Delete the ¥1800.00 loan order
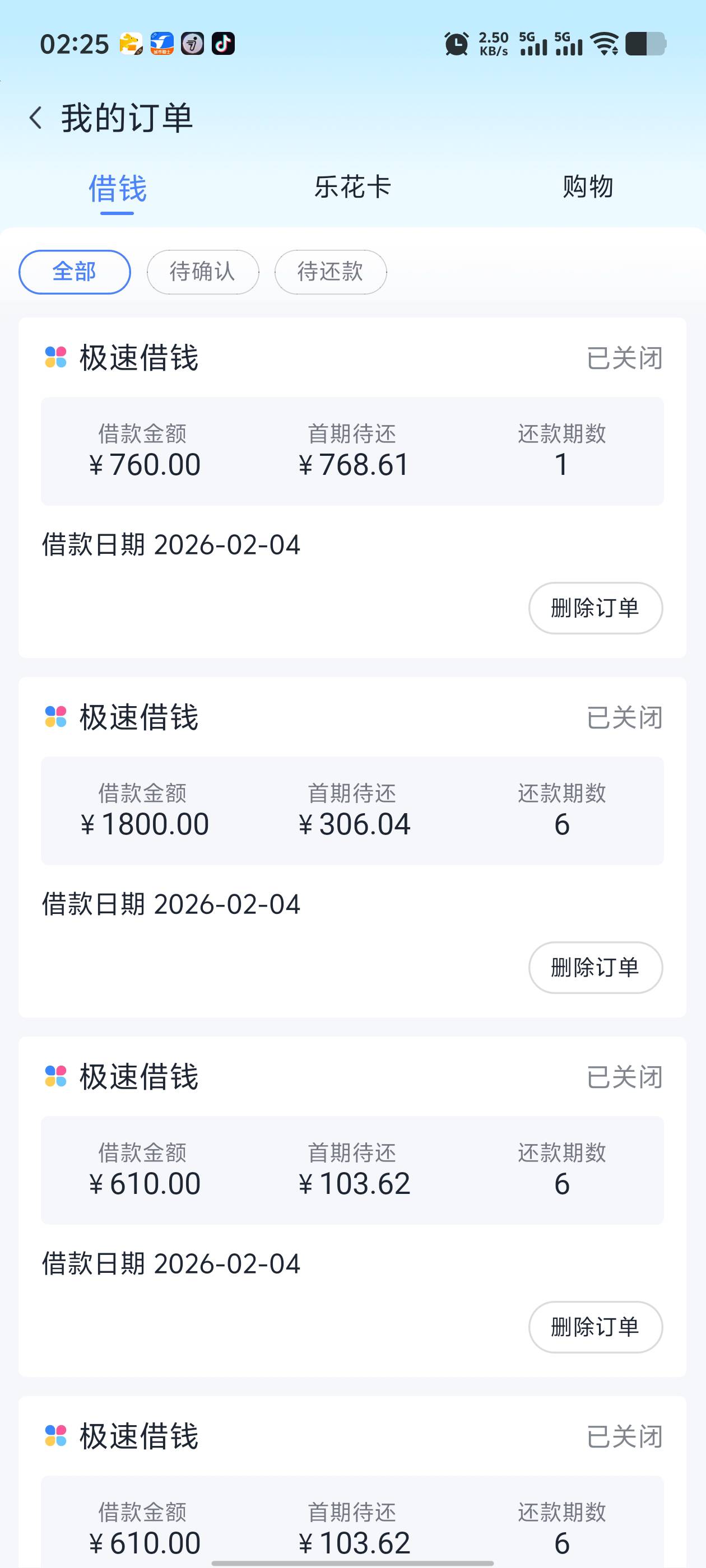The width and height of the screenshot is (706, 1568). [x=595, y=967]
